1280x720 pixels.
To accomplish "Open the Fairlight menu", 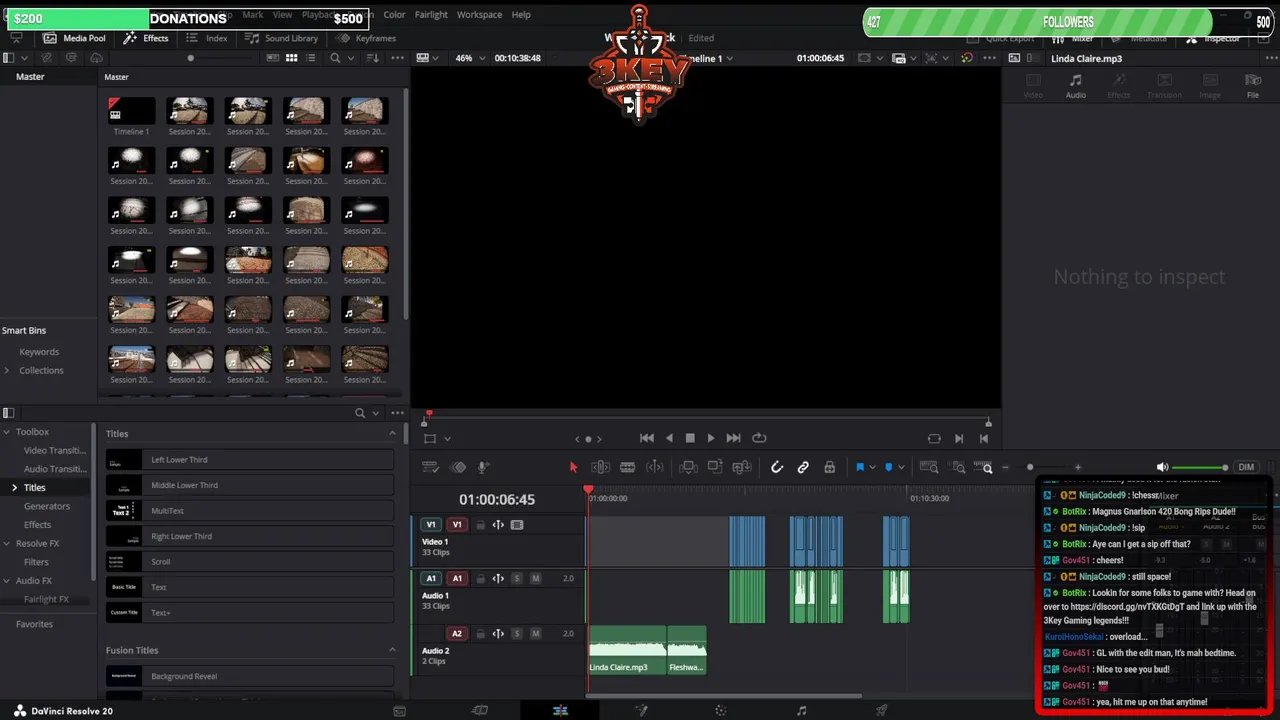I will pos(431,15).
